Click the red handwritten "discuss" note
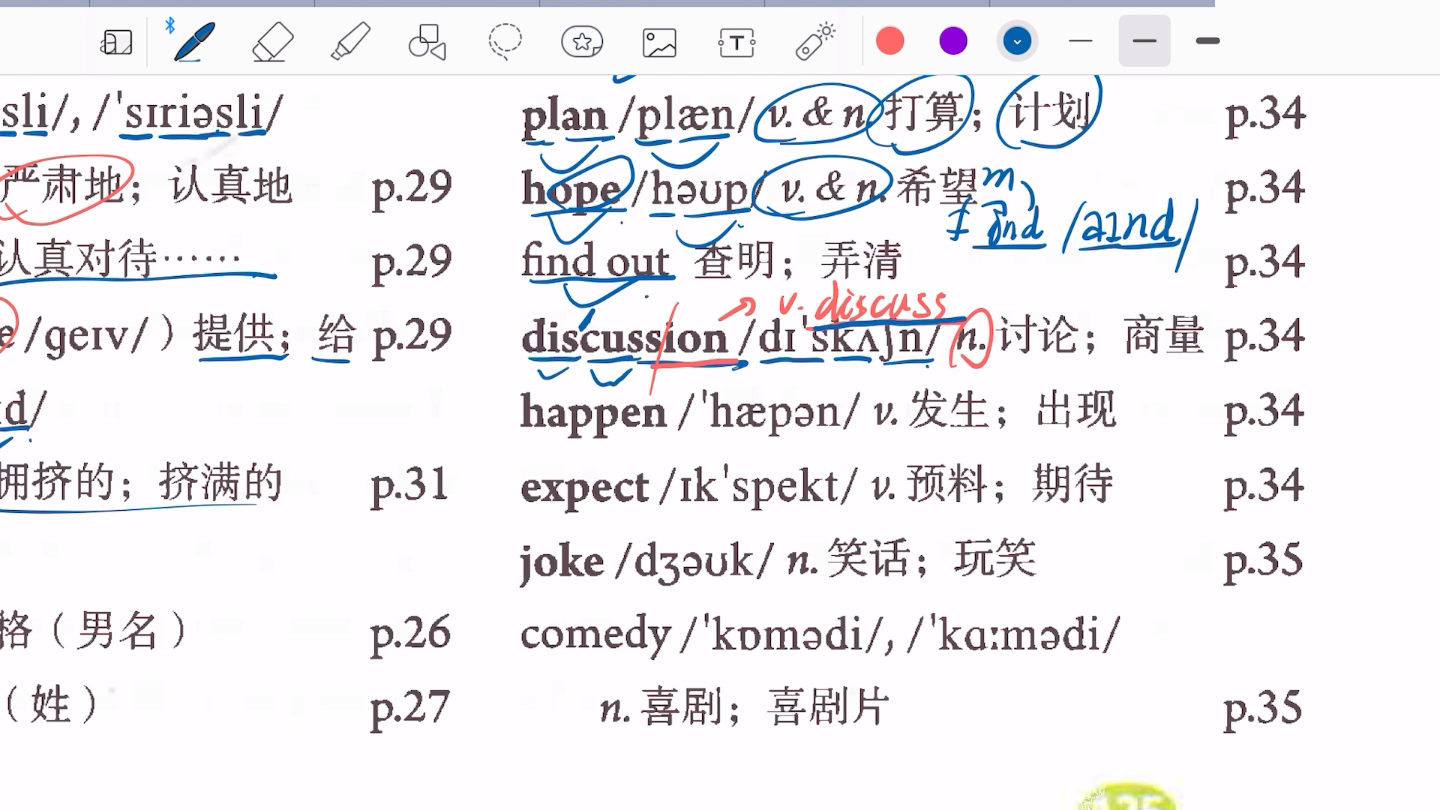The height and width of the screenshot is (810, 1440). [x=880, y=303]
